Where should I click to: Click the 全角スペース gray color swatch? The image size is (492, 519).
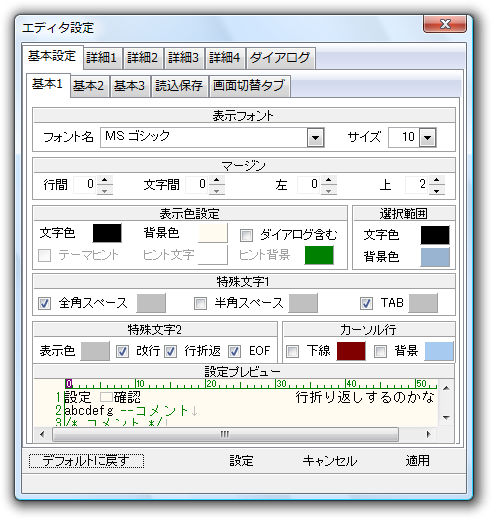[x=151, y=303]
